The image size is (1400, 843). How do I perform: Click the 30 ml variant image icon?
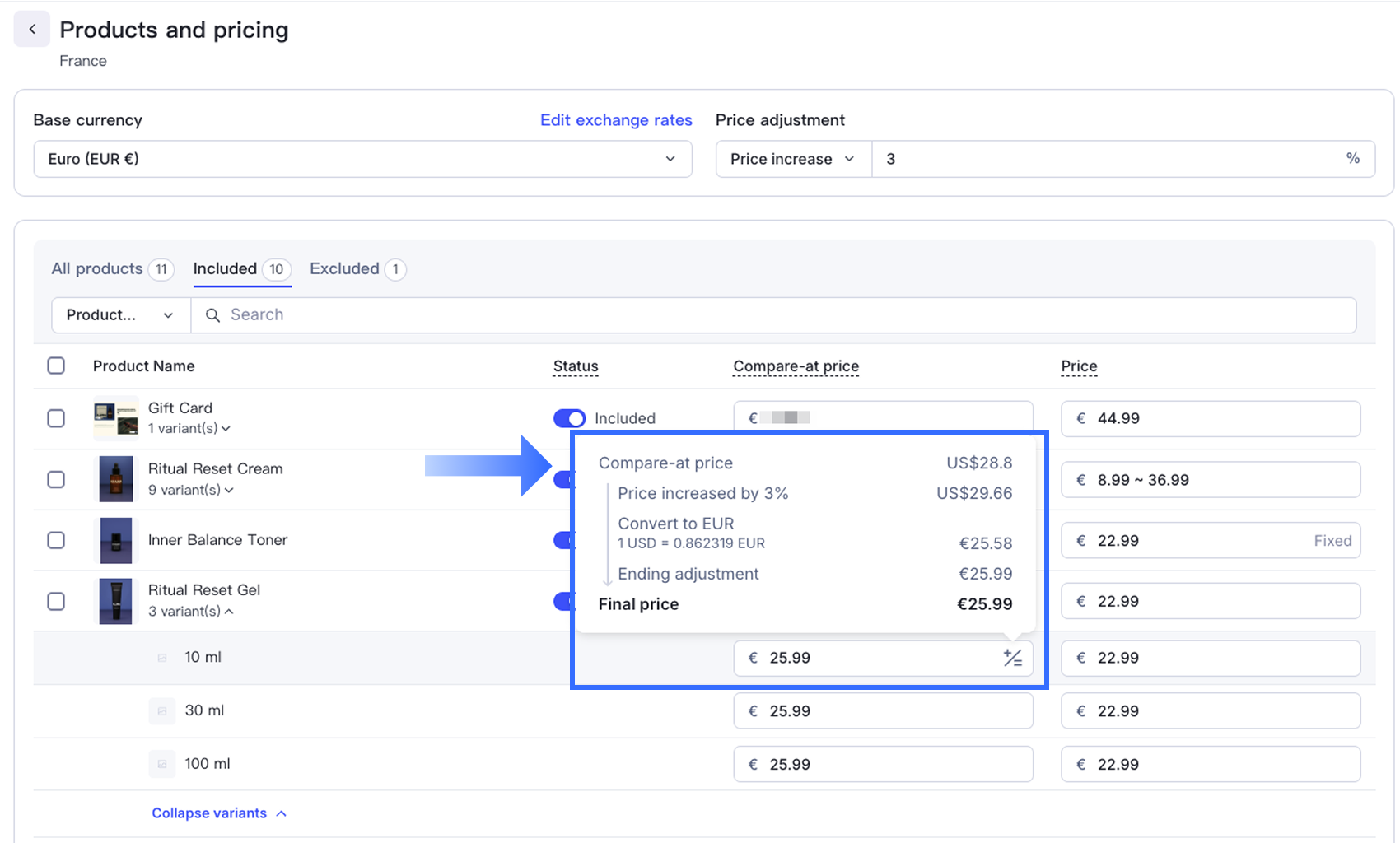click(162, 711)
